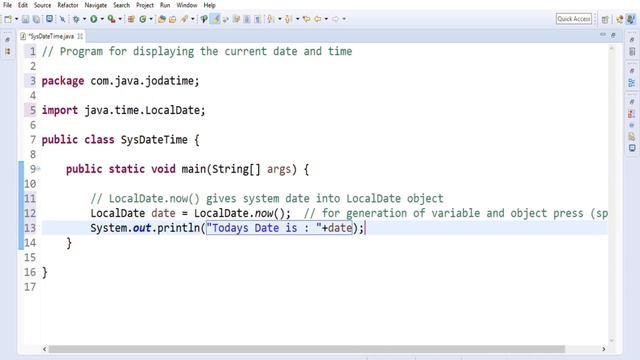Open the Help menu
This screenshot has width=640, height=360.
click(209, 5)
